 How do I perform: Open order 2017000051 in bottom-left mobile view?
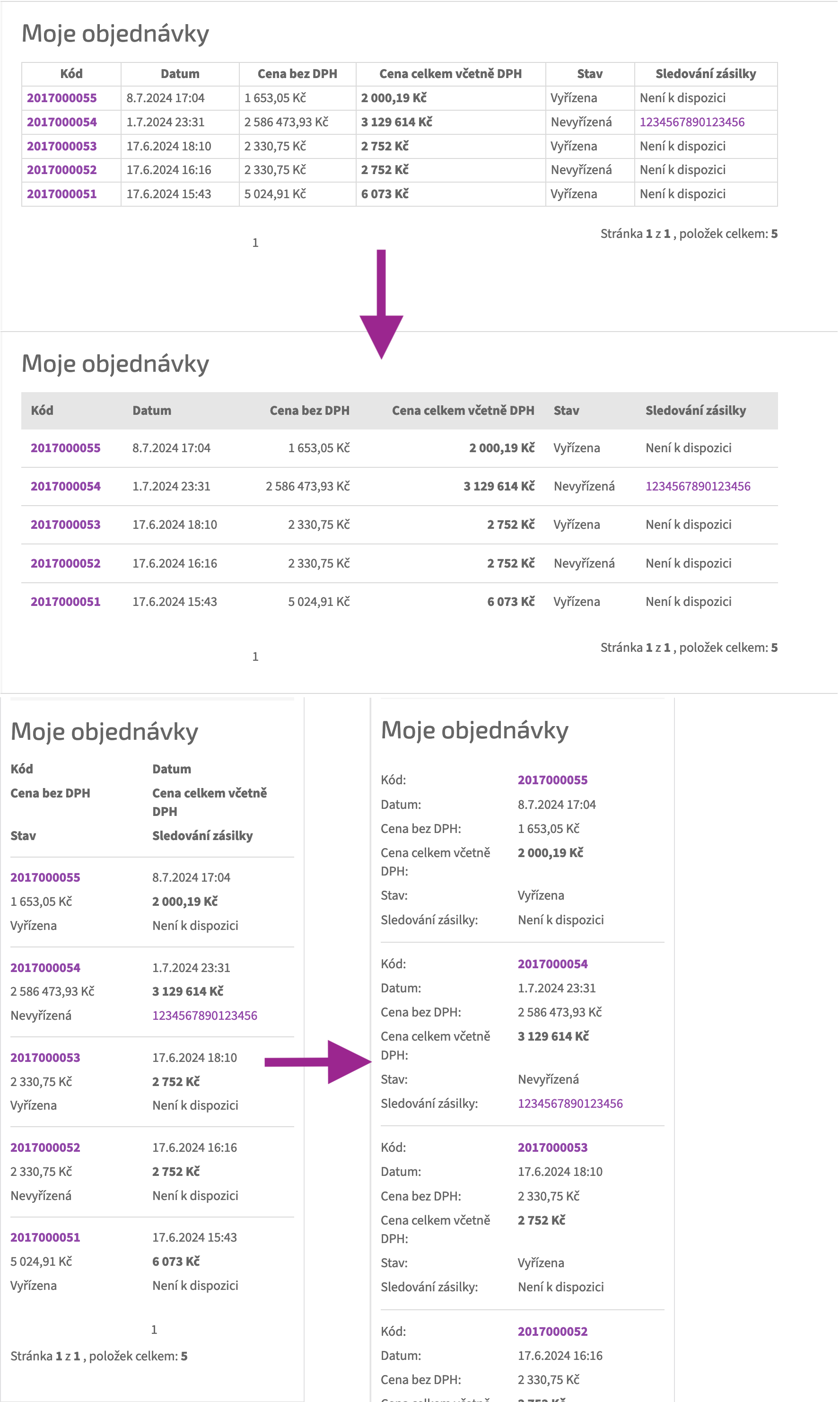point(45,1237)
